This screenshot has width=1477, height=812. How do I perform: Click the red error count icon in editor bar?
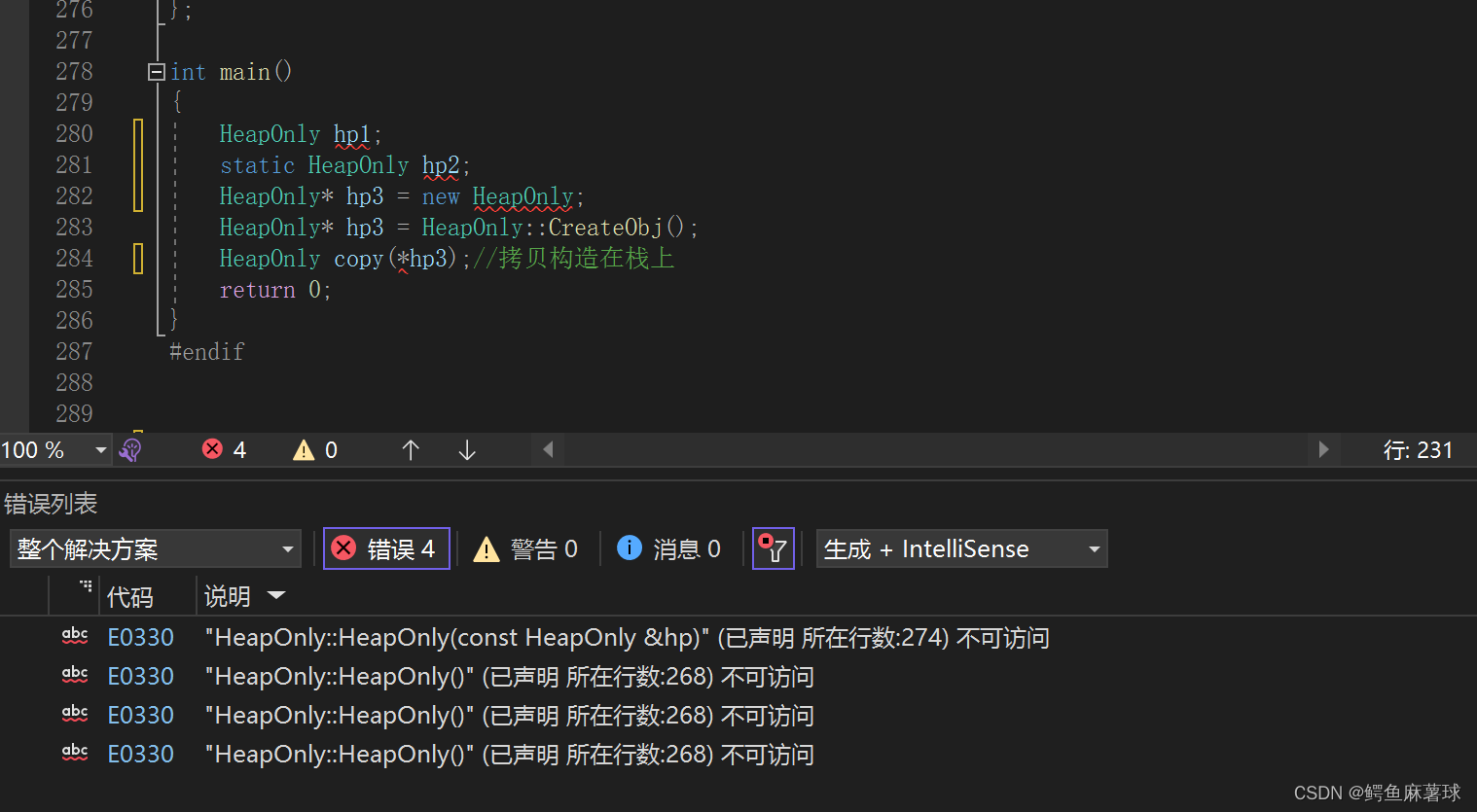(x=212, y=448)
